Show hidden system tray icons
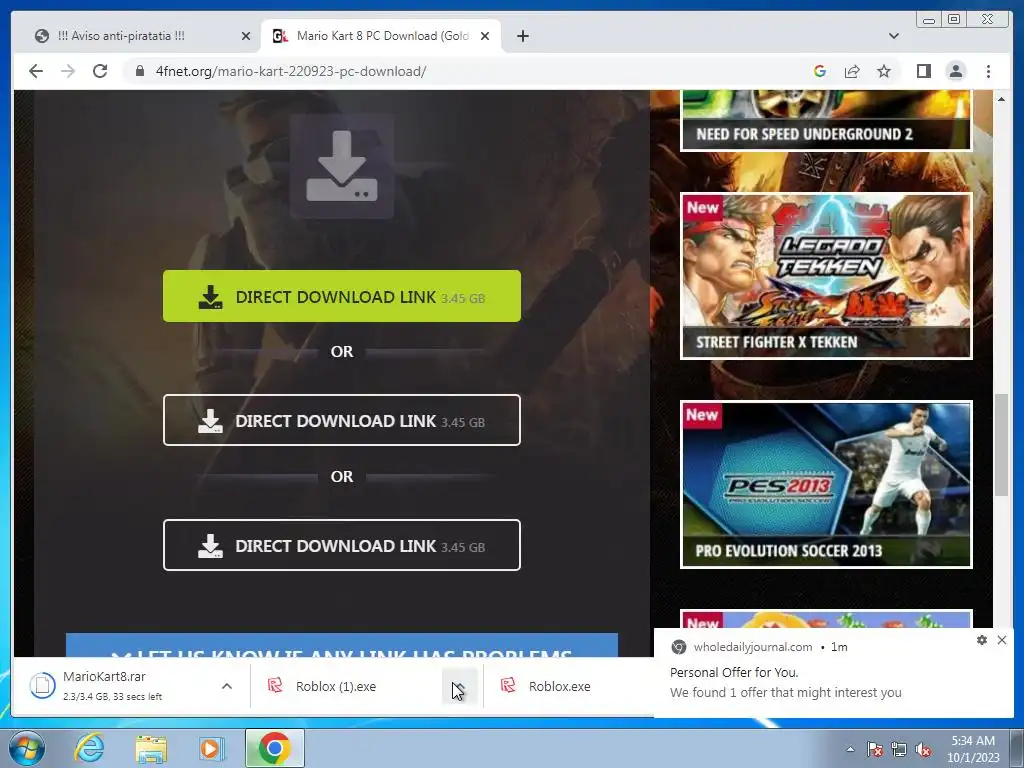The image size is (1024, 768). [850, 749]
